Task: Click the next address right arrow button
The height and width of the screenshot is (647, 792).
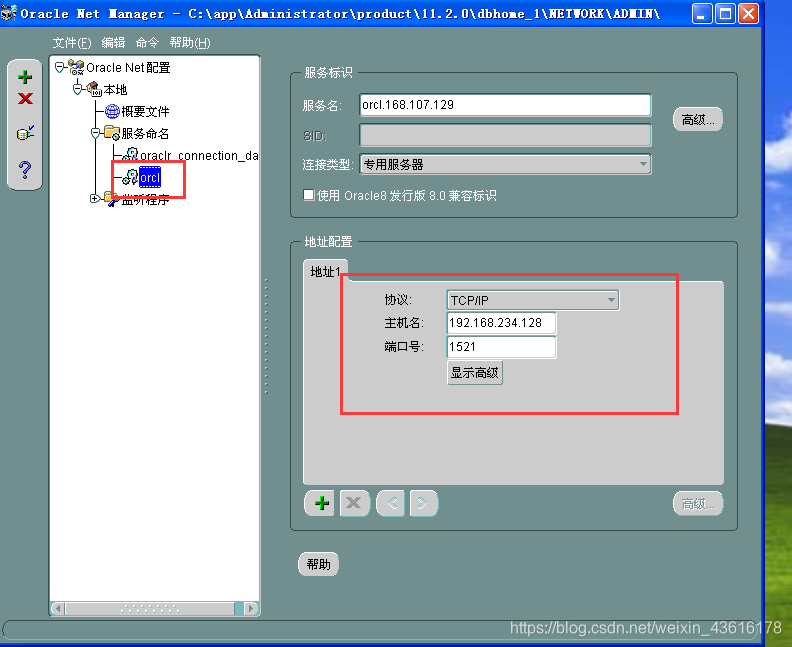Action: [x=423, y=503]
